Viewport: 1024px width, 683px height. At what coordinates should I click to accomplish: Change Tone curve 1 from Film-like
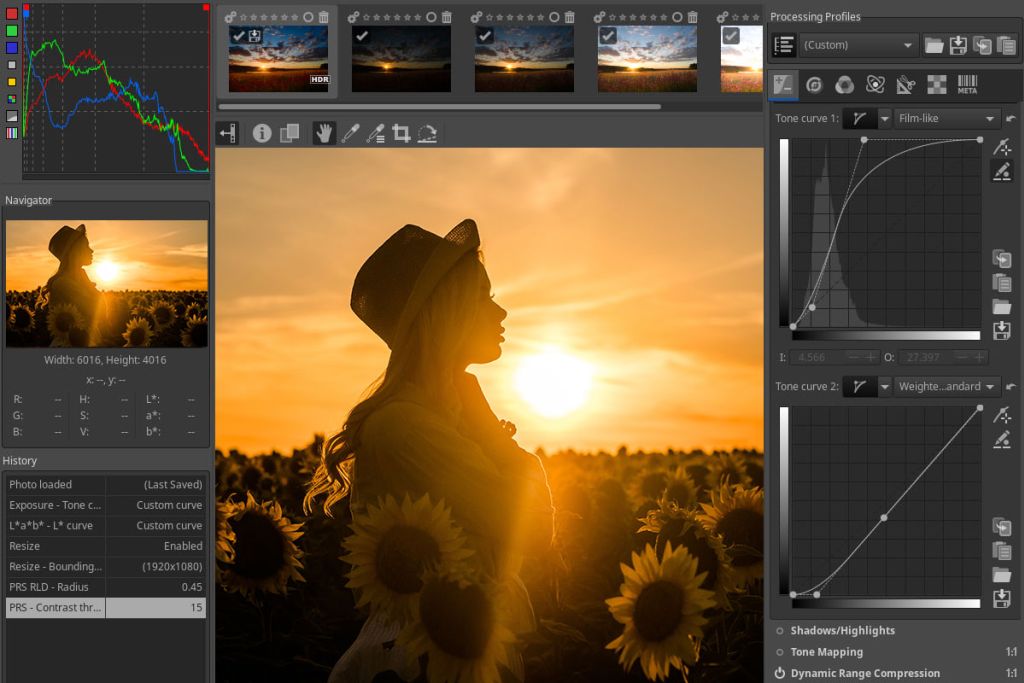[947, 117]
